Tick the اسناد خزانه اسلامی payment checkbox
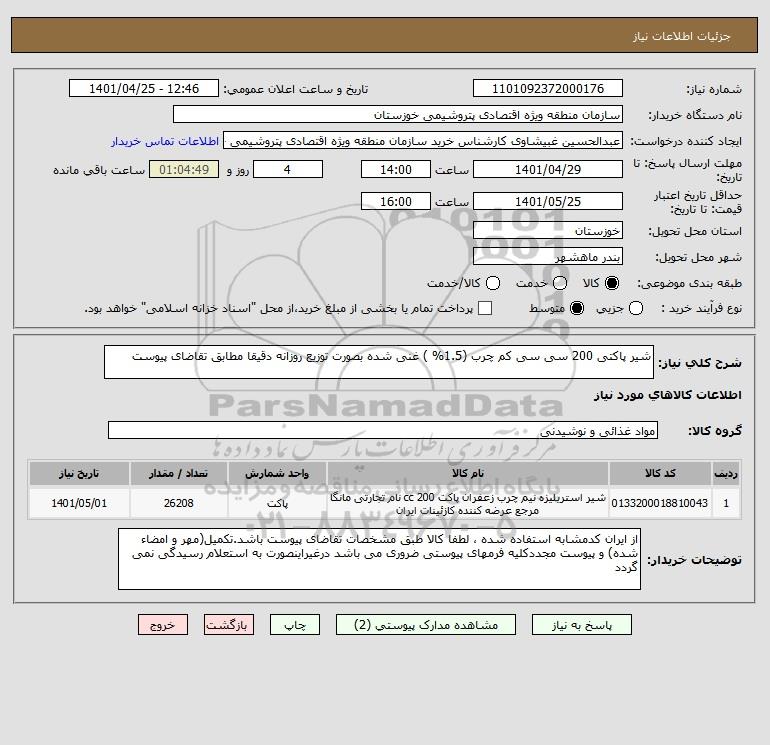 pos(485,308)
